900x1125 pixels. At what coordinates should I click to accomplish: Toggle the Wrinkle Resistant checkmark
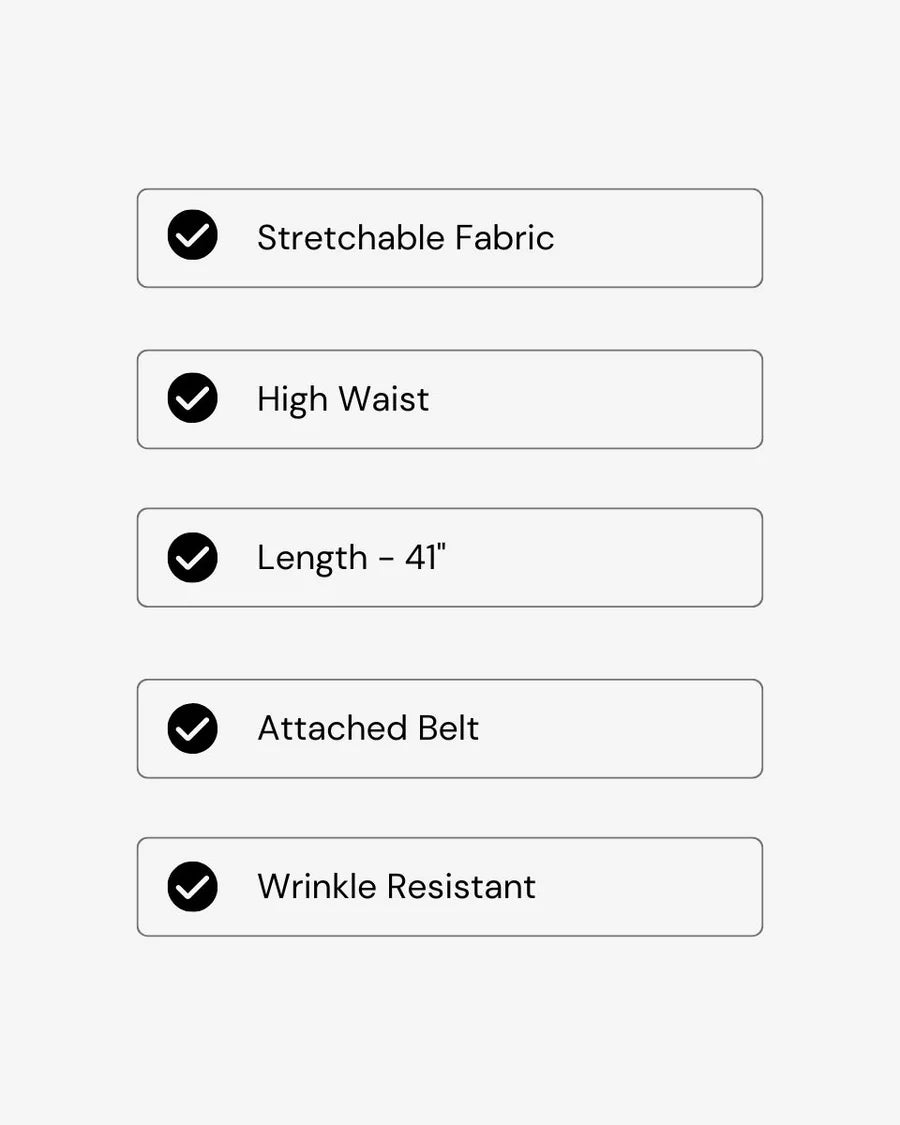pos(192,886)
